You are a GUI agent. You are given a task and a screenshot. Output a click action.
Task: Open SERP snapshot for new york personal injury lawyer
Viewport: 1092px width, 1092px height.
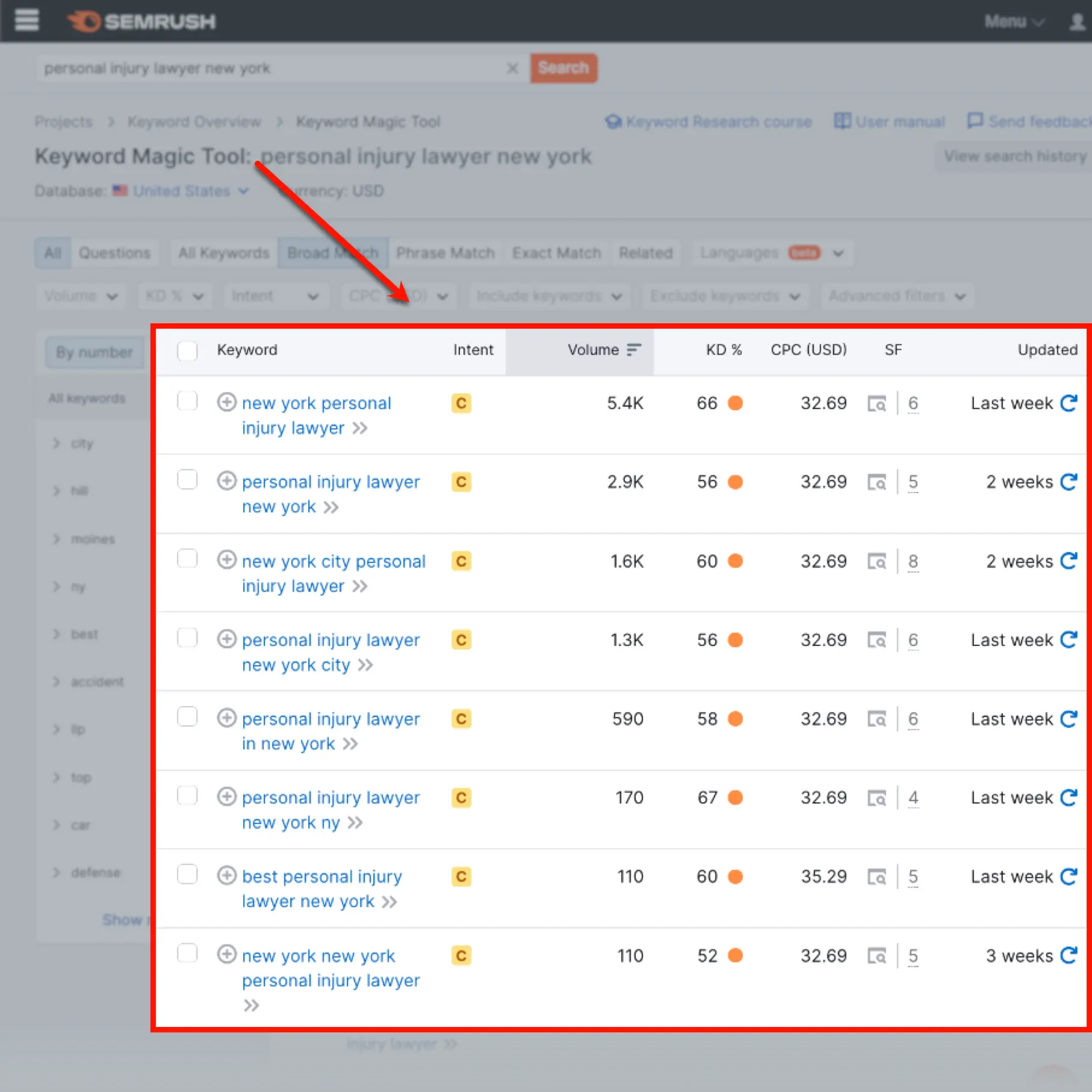(878, 403)
